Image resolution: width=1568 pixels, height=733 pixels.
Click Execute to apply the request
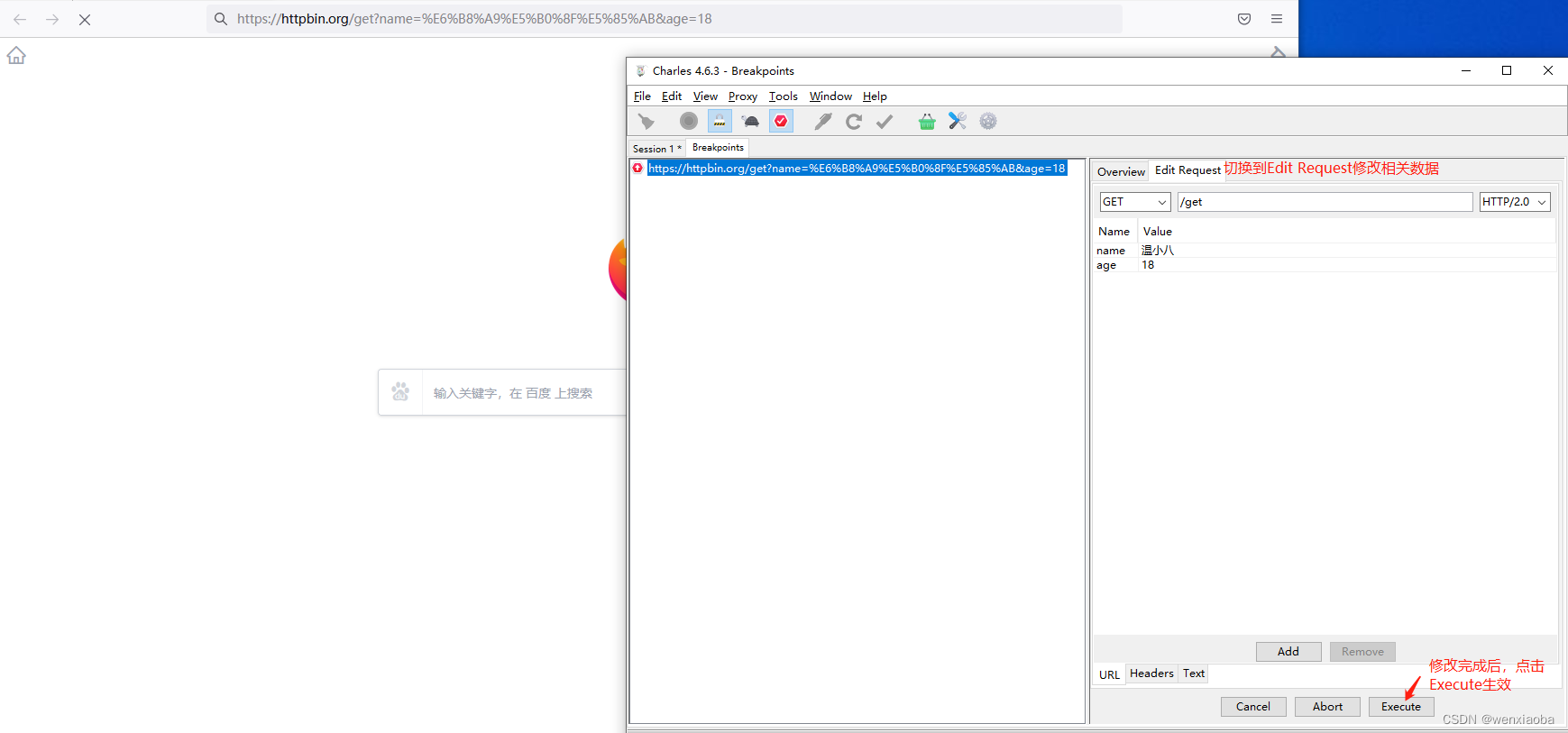(x=1401, y=707)
